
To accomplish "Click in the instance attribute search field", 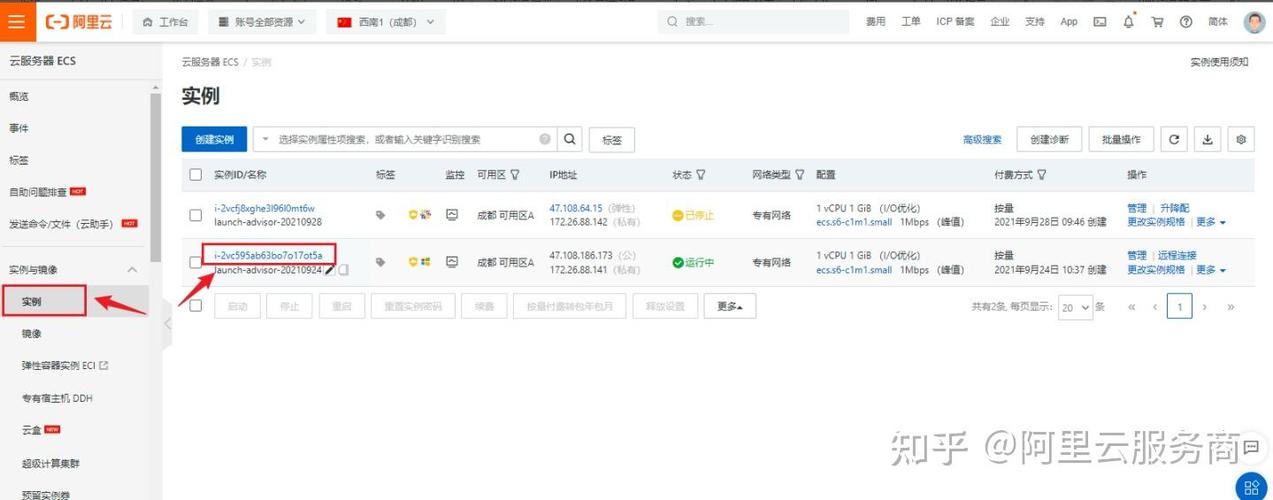I will [407, 140].
